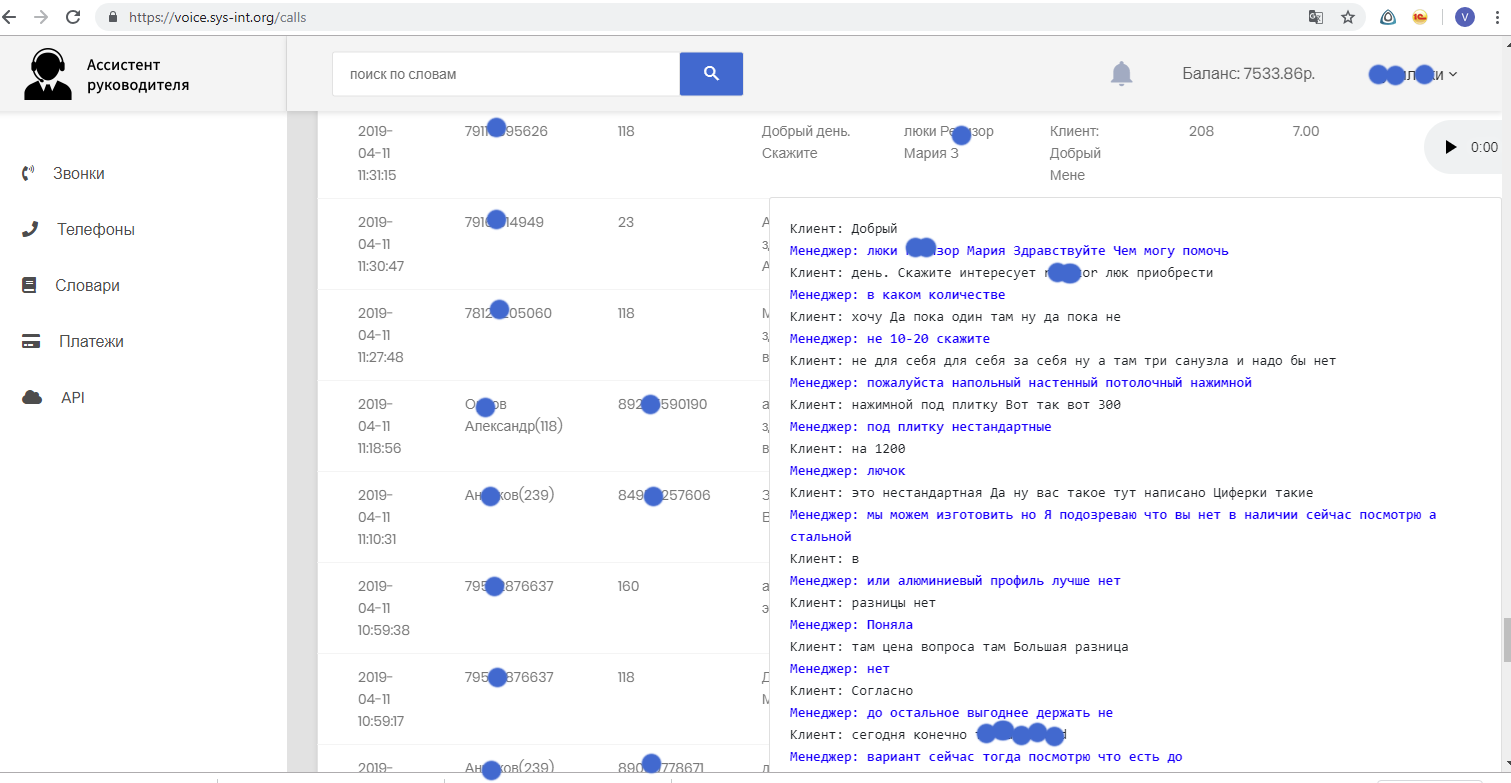This screenshot has width=1511, height=783.
Task: Click the Google Translate icon in address bar
Action: 1316,17
